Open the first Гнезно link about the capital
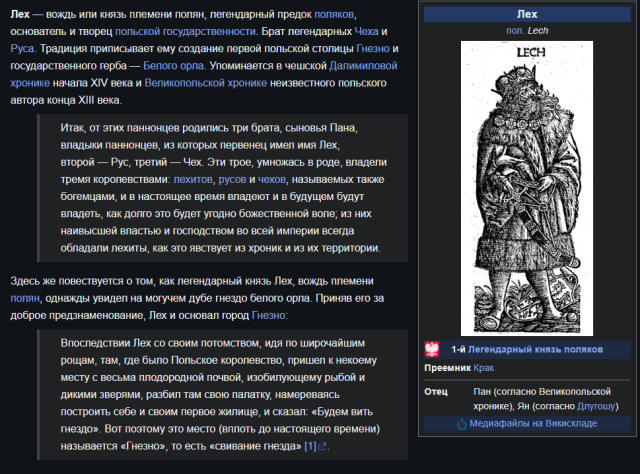 373,49
